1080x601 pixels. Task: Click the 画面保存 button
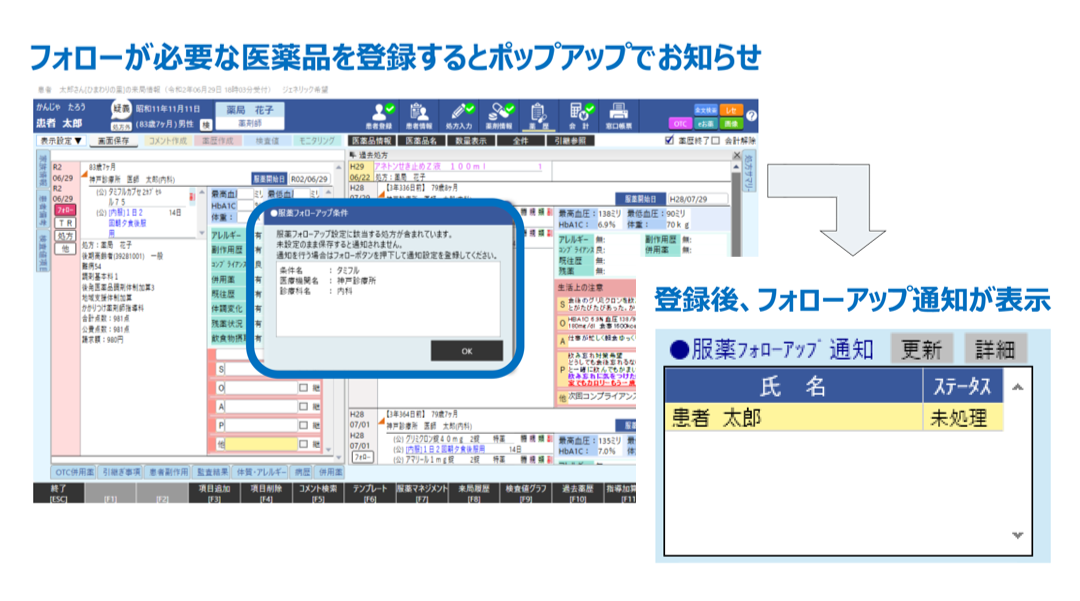[x=113, y=140]
